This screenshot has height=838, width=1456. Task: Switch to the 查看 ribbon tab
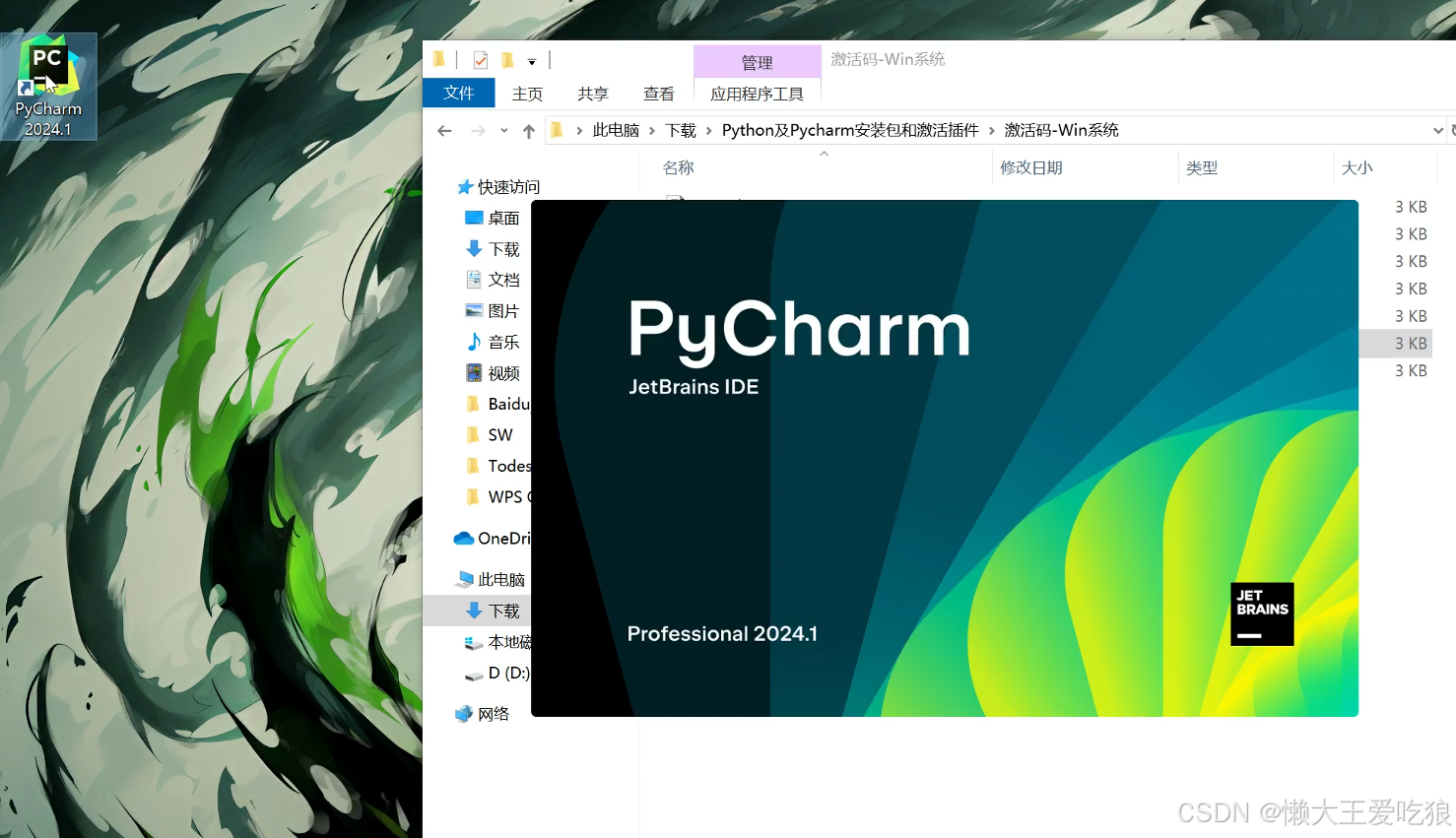click(659, 94)
